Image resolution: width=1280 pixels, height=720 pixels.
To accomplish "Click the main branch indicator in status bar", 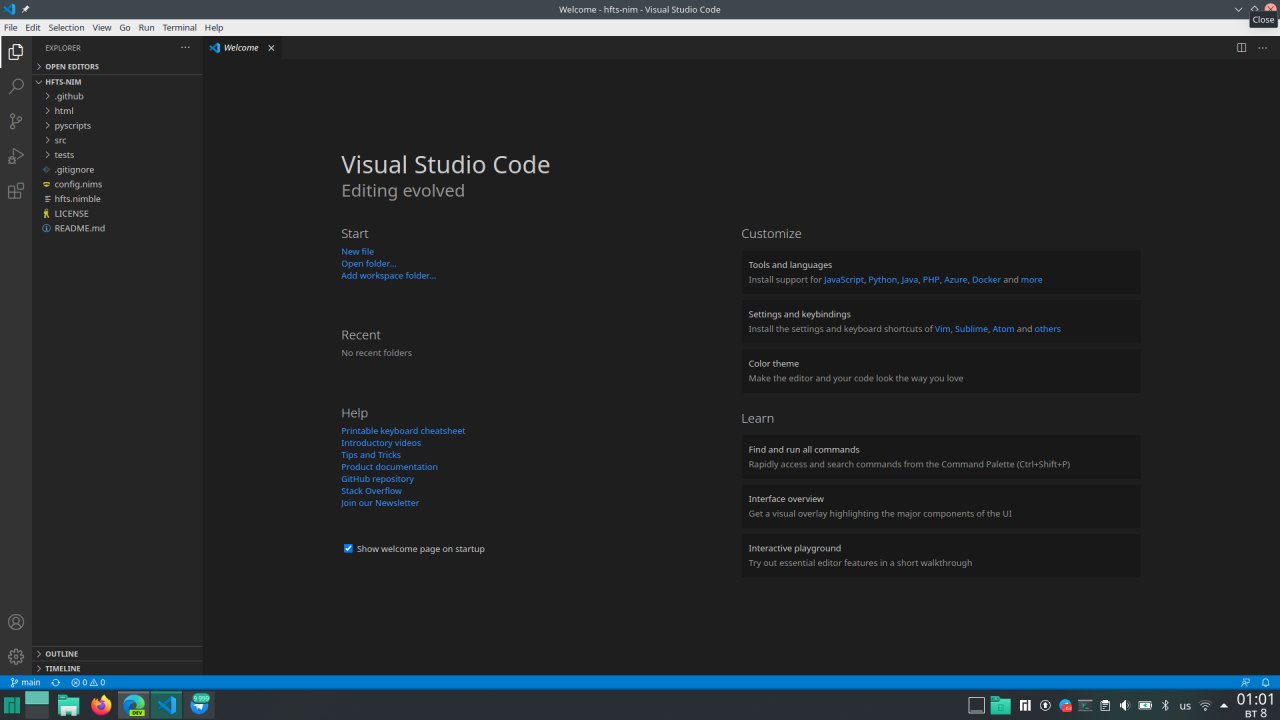I will (26, 682).
